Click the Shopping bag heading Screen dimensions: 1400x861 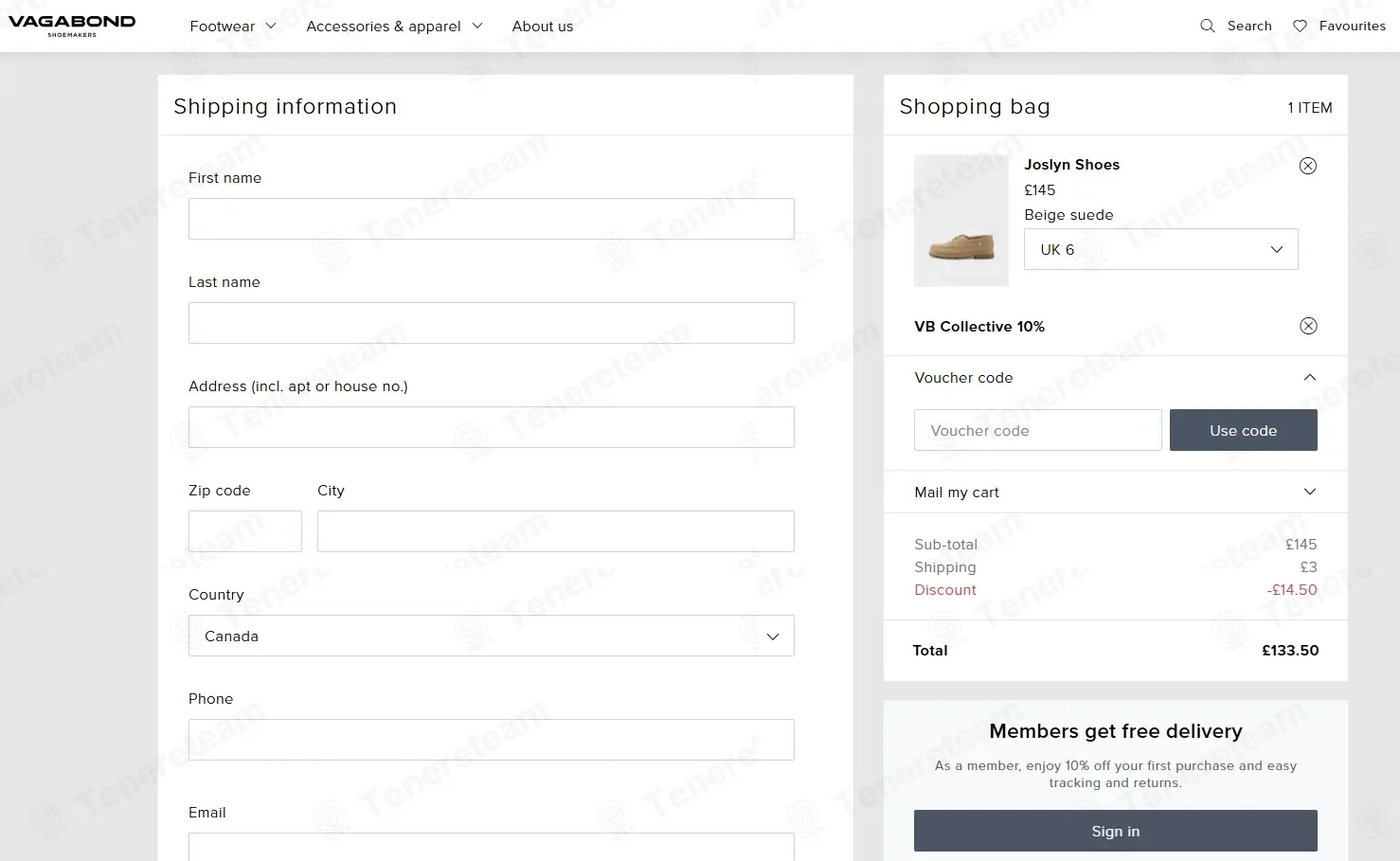click(975, 106)
